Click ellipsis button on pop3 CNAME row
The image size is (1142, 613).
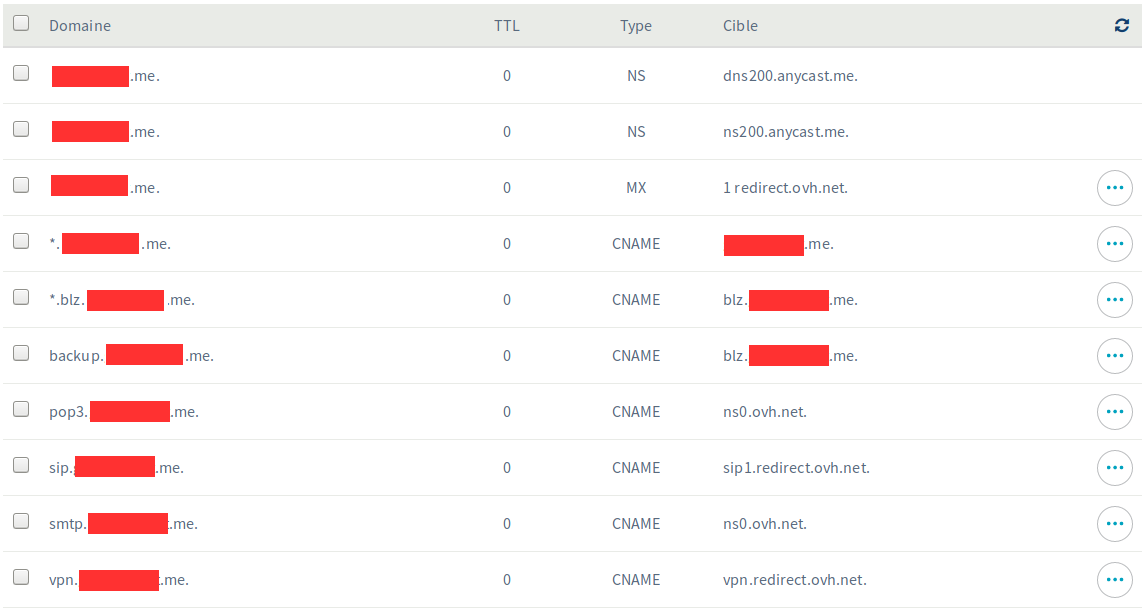1114,412
